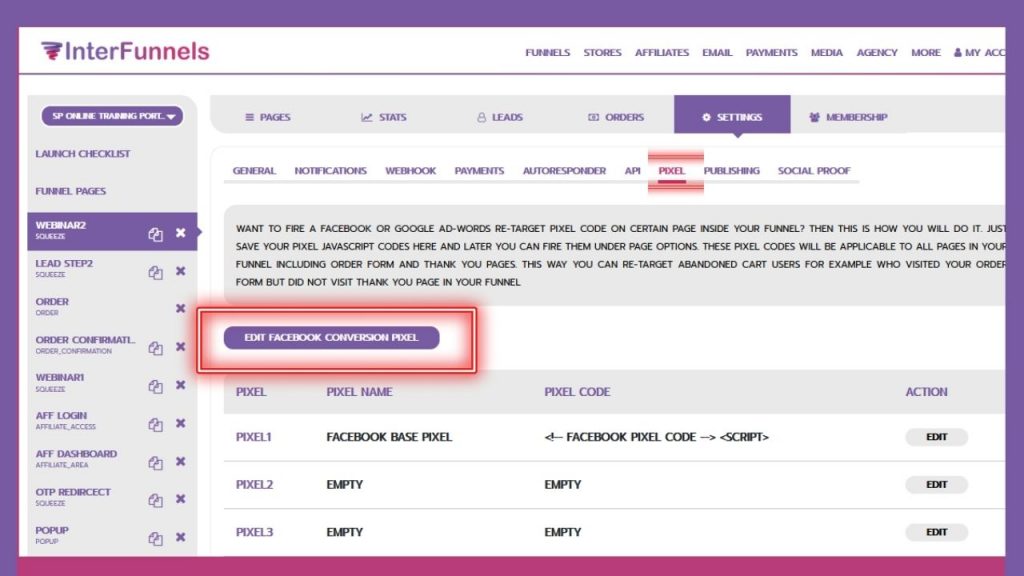Open the FUNNEL PAGES link
This screenshot has width=1024, height=576.
71,191
